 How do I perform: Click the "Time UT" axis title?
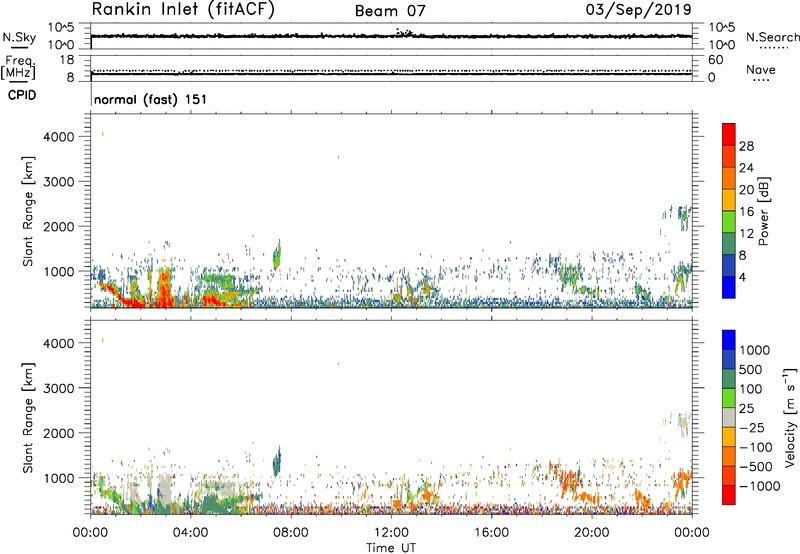coord(391,548)
